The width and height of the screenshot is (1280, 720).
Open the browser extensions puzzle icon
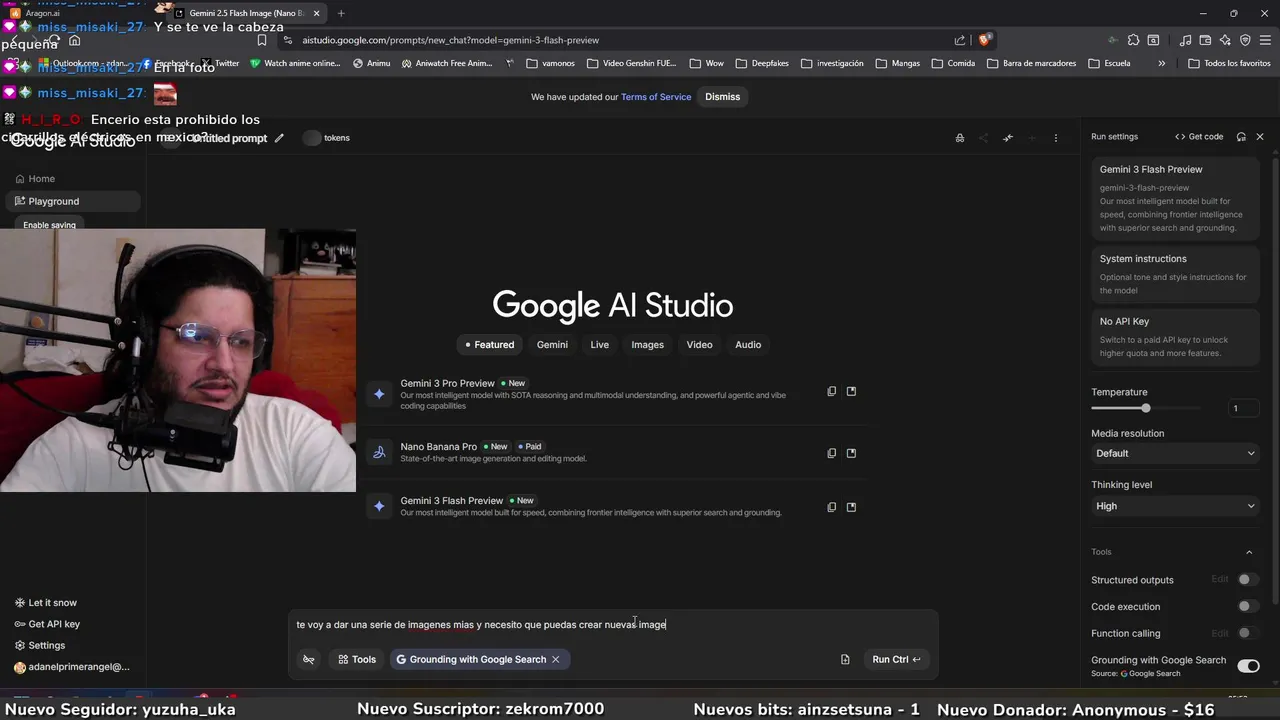click(x=1133, y=40)
